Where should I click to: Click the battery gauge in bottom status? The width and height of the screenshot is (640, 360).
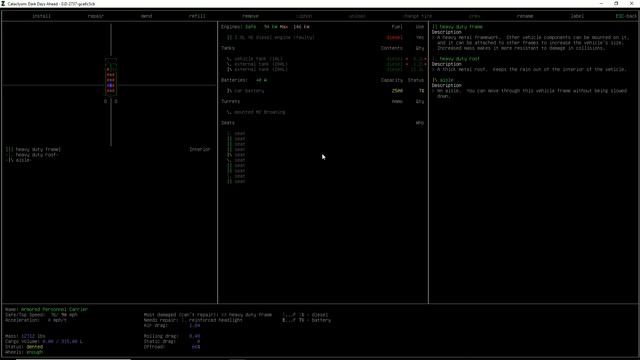(307, 320)
